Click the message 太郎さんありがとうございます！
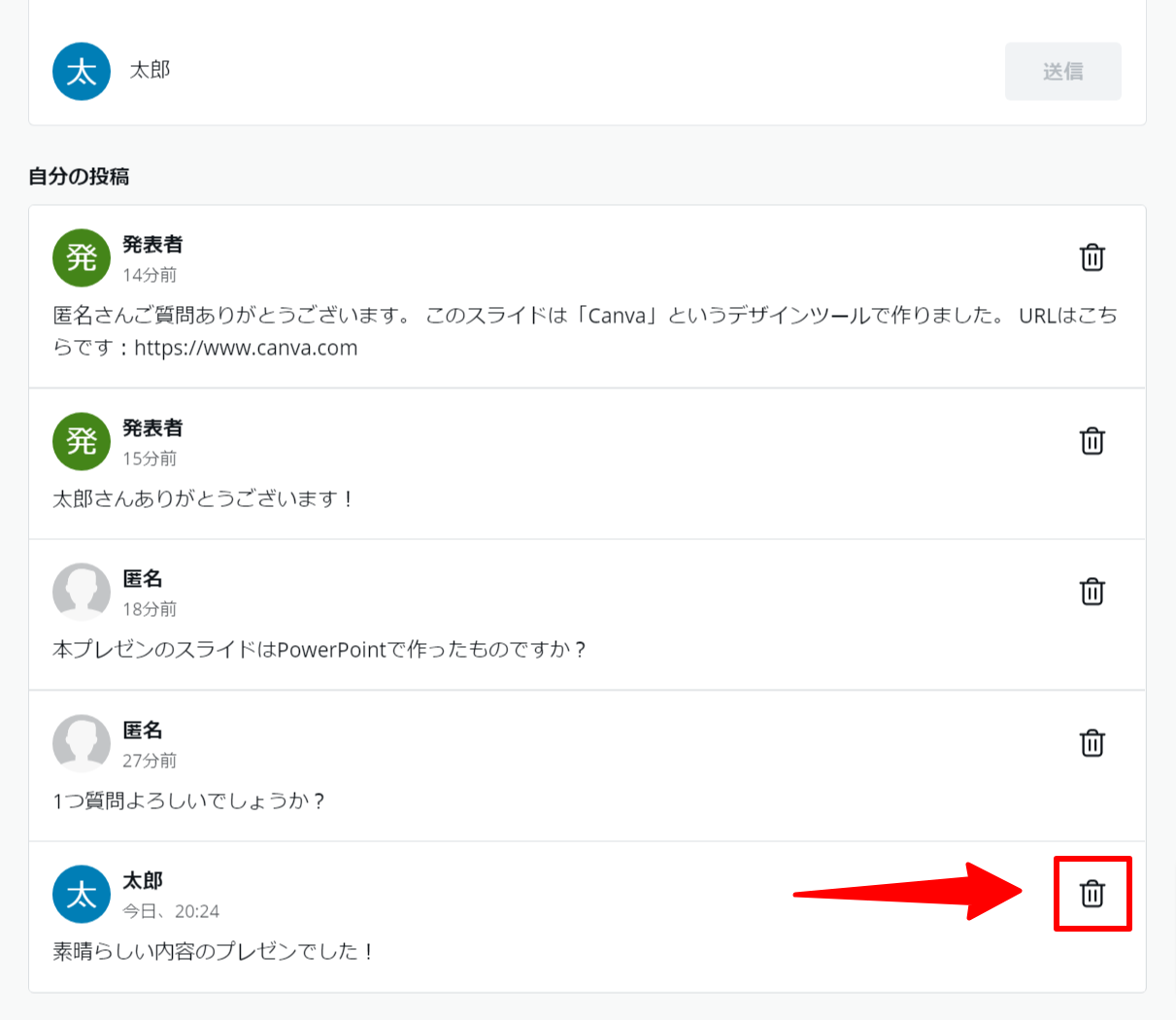This screenshot has width=1176, height=1020. pyautogui.click(x=204, y=498)
